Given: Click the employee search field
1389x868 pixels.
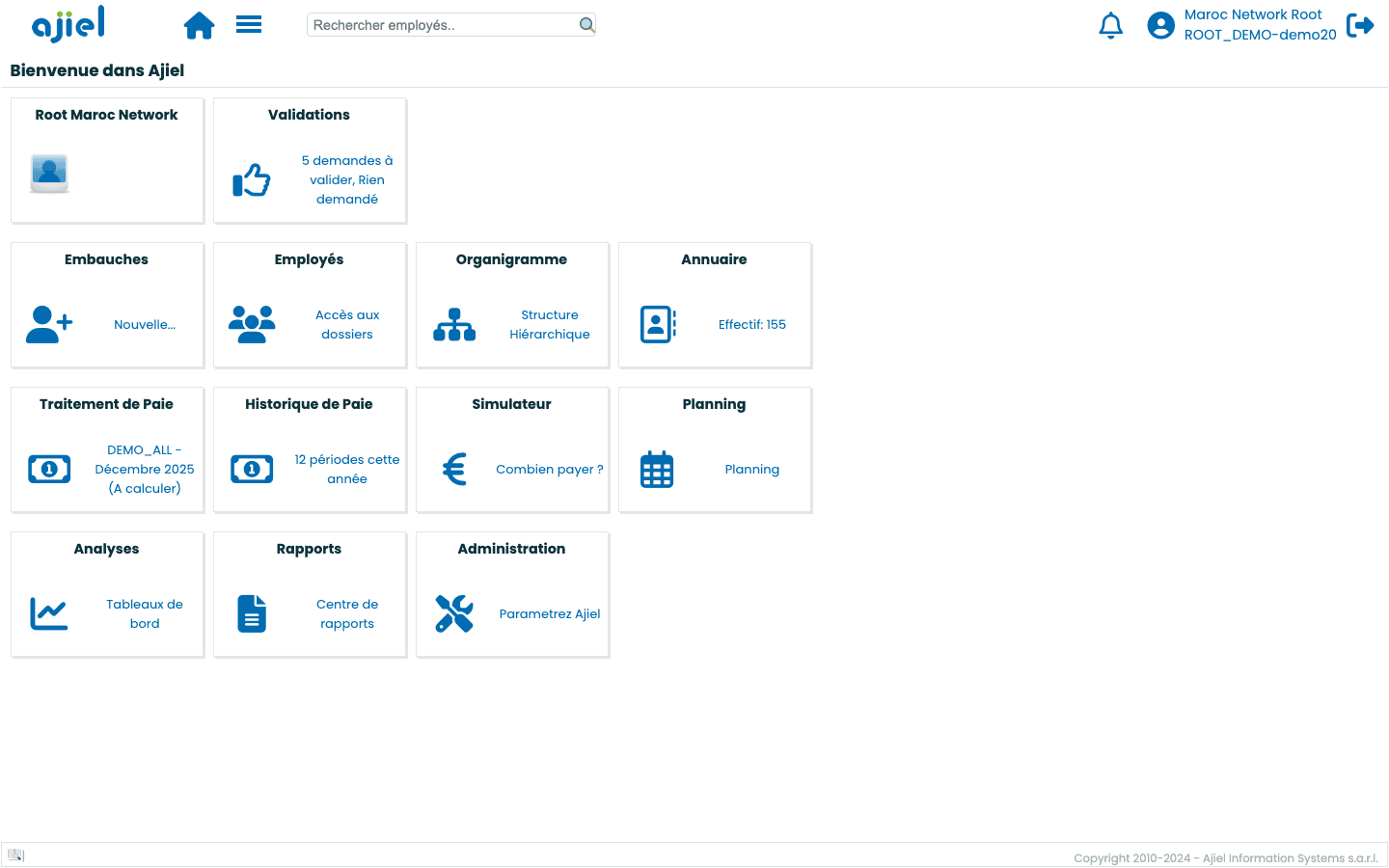Looking at the screenshot, I should [x=444, y=25].
